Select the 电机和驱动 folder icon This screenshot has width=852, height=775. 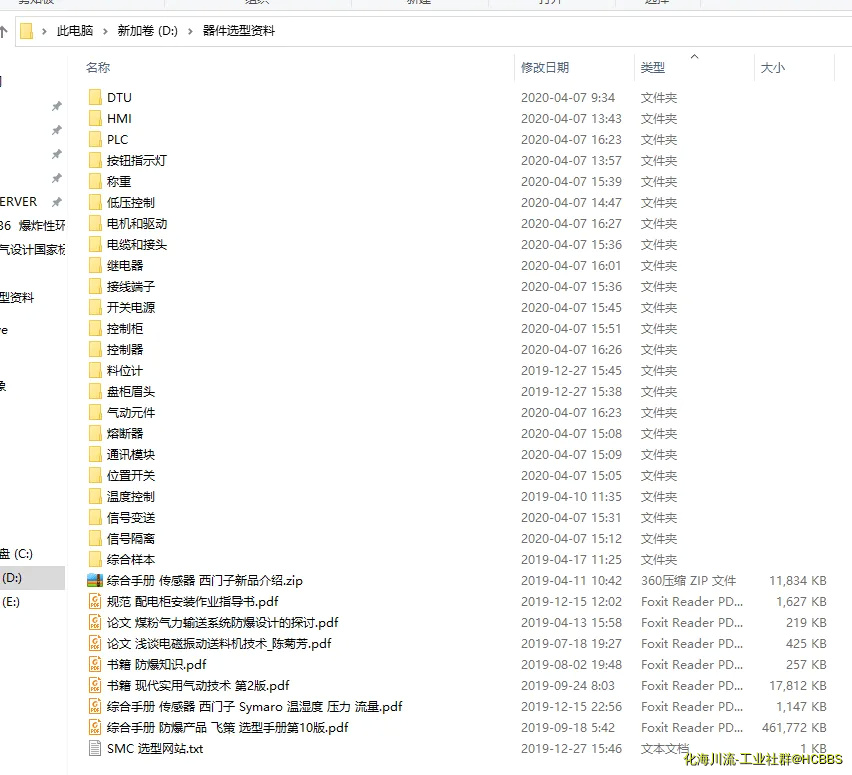95,223
